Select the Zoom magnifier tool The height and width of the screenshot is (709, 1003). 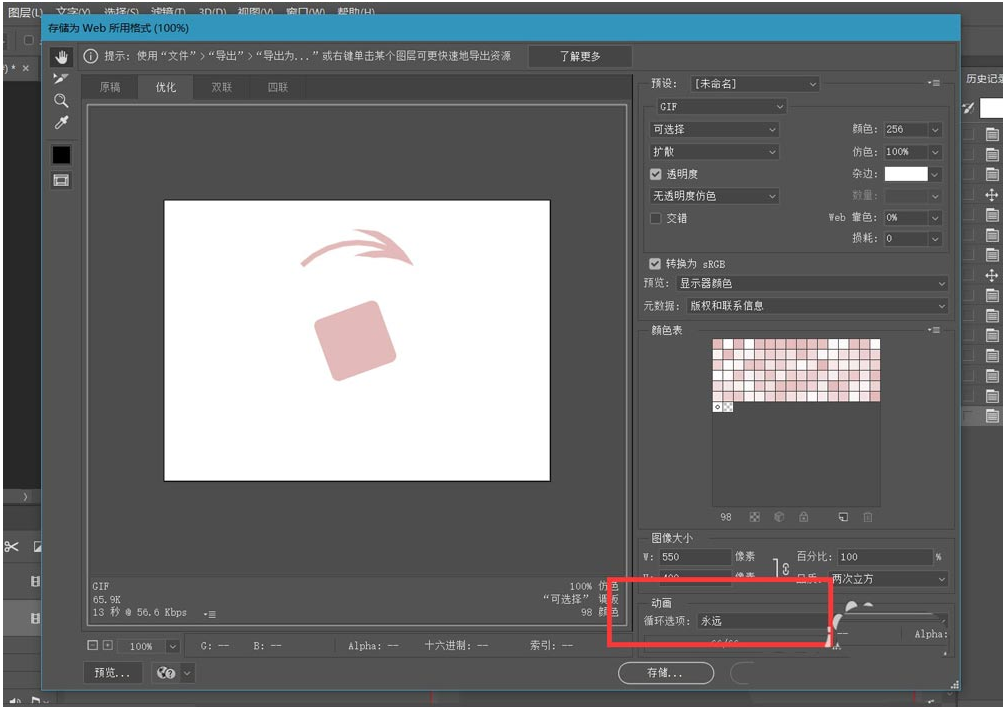click(61, 100)
